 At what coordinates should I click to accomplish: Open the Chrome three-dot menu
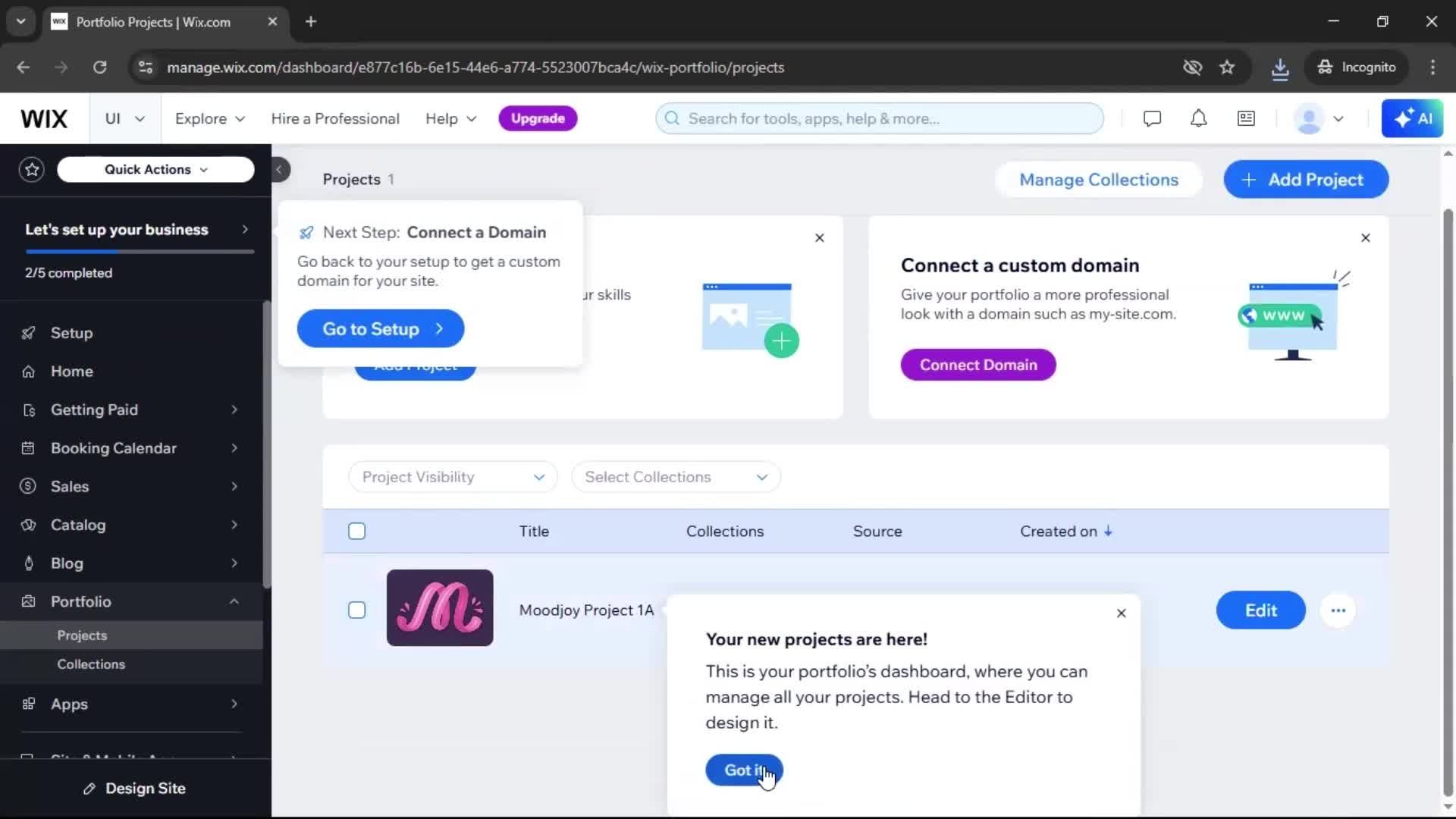point(1432,67)
